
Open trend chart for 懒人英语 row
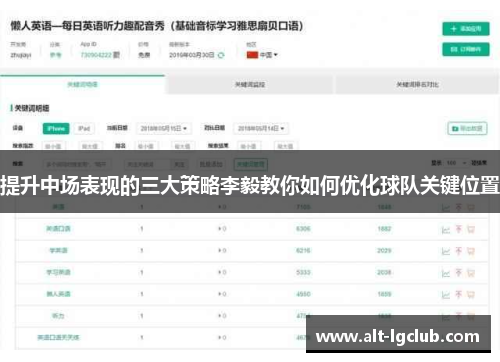446,295
